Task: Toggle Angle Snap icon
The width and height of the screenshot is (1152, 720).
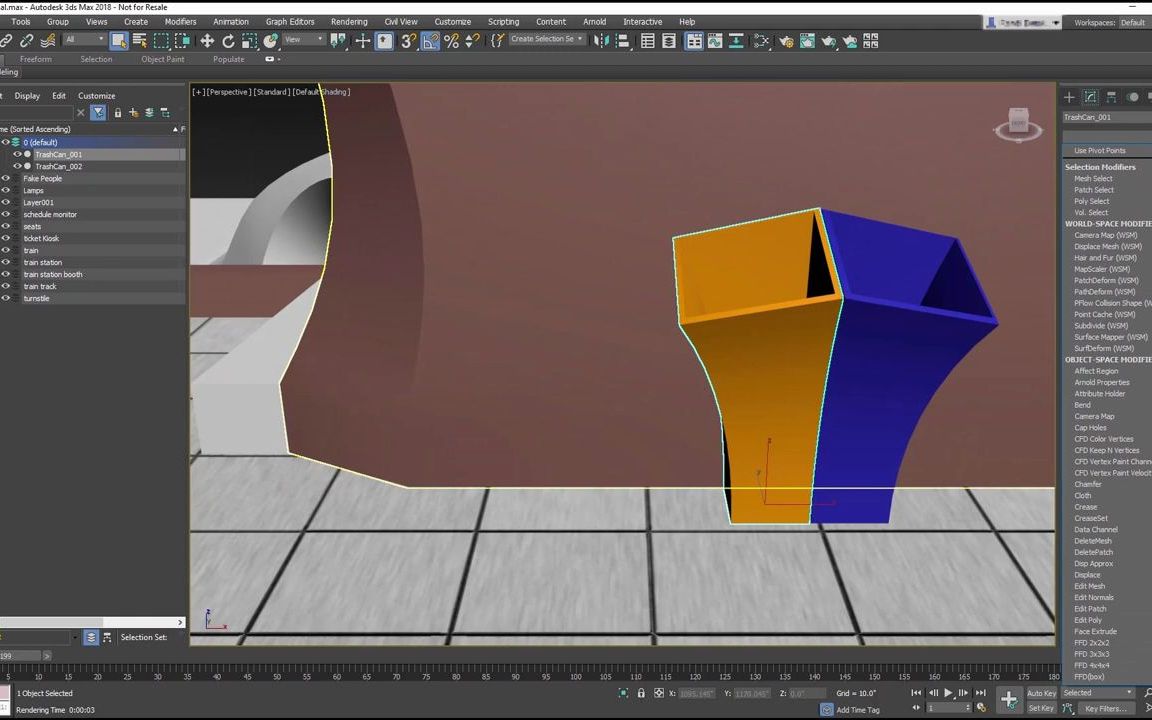Action: click(x=430, y=41)
